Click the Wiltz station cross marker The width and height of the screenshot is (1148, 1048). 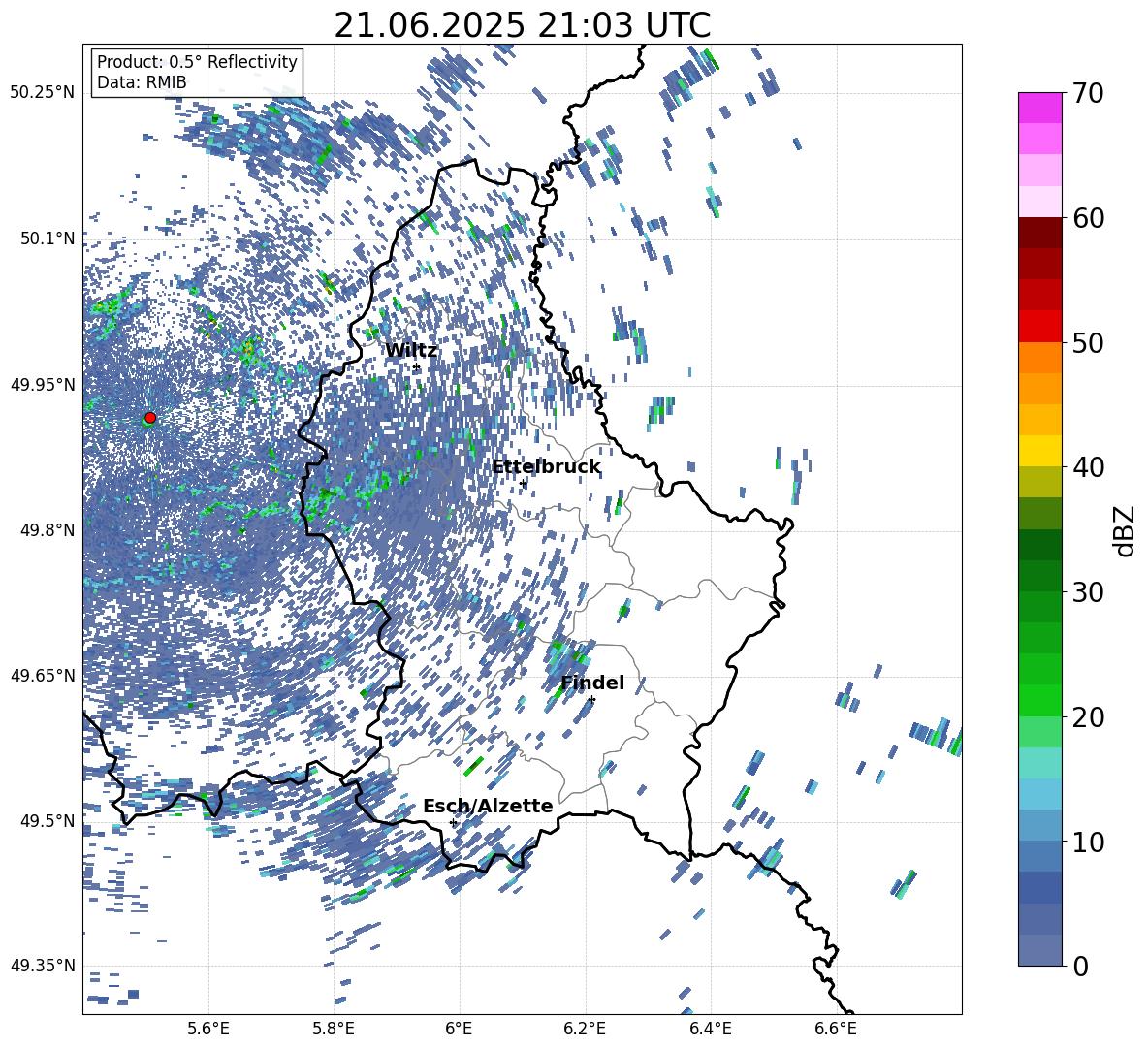coord(417,367)
